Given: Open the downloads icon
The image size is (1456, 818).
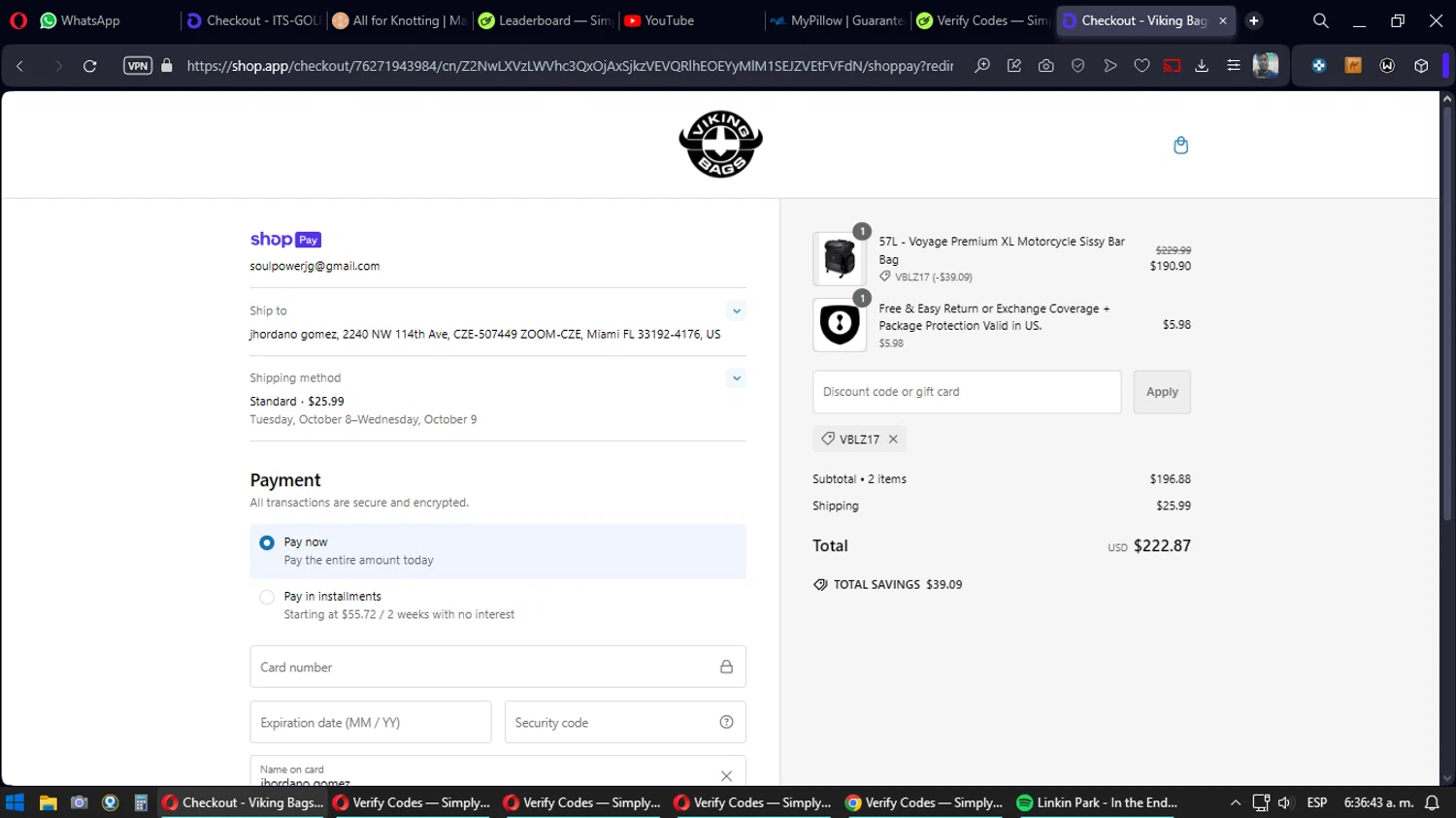Looking at the screenshot, I should click(1202, 66).
